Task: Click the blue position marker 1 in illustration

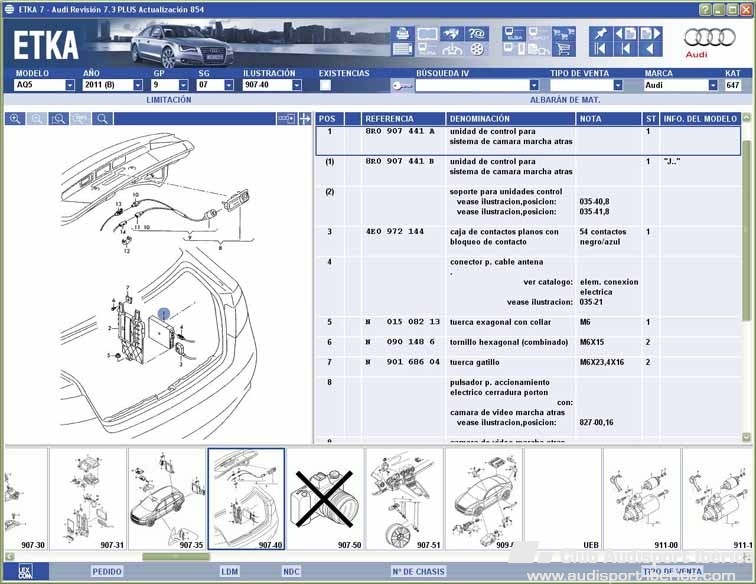Action: [x=164, y=314]
